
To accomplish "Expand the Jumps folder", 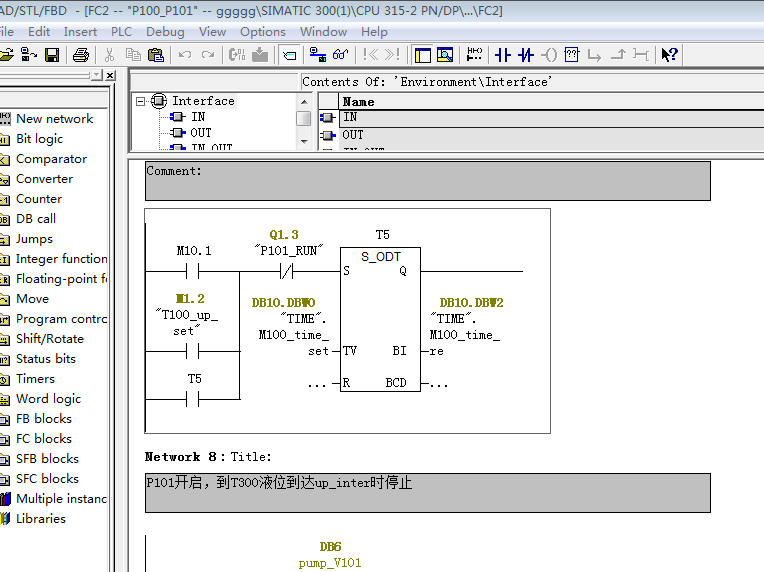I will coord(34,239).
